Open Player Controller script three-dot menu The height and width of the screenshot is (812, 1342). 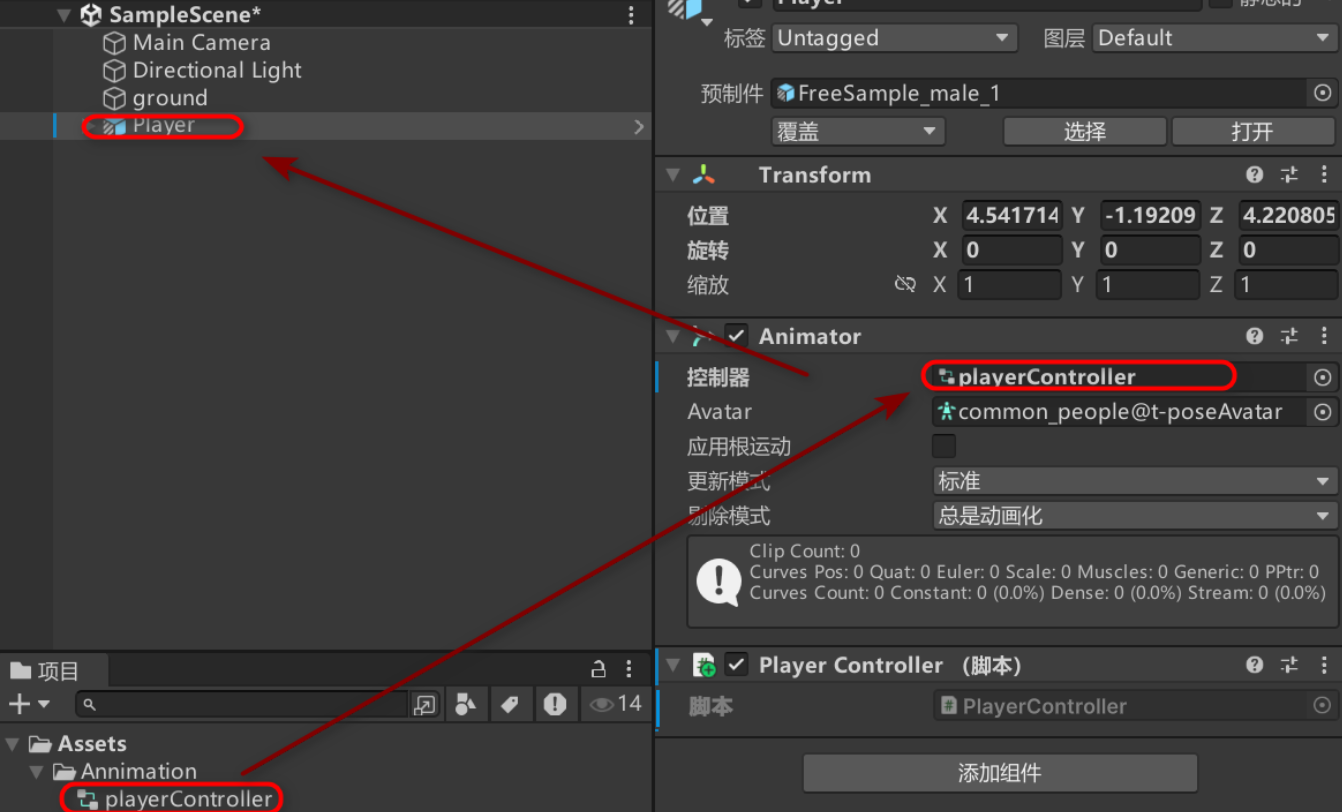pos(1325,665)
